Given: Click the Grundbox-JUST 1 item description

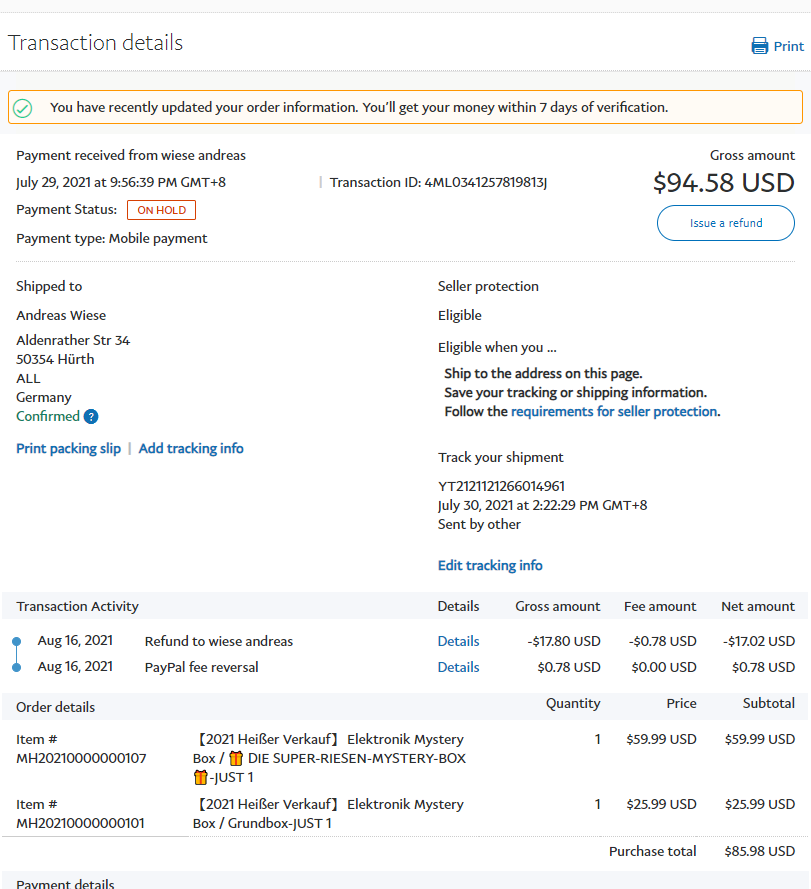Looking at the screenshot, I should 262,823.
